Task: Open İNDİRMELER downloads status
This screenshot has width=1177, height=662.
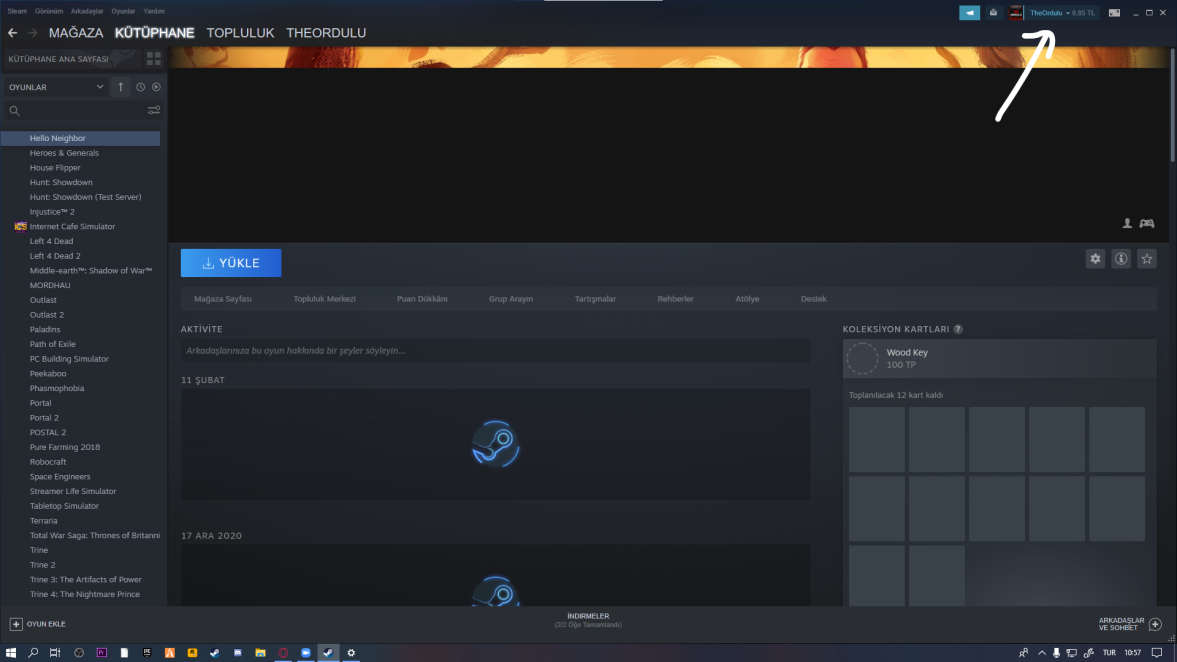Action: click(588, 620)
